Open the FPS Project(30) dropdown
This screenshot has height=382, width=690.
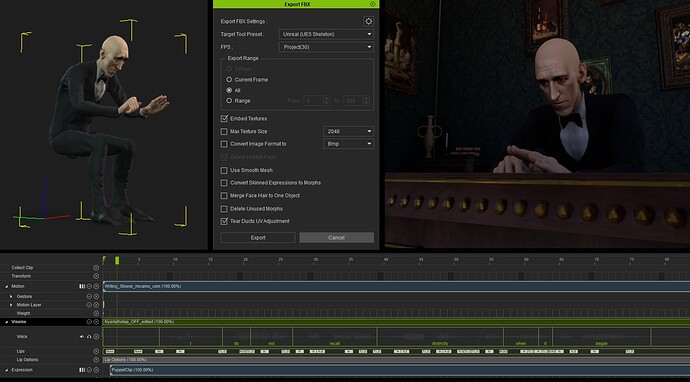(326, 47)
